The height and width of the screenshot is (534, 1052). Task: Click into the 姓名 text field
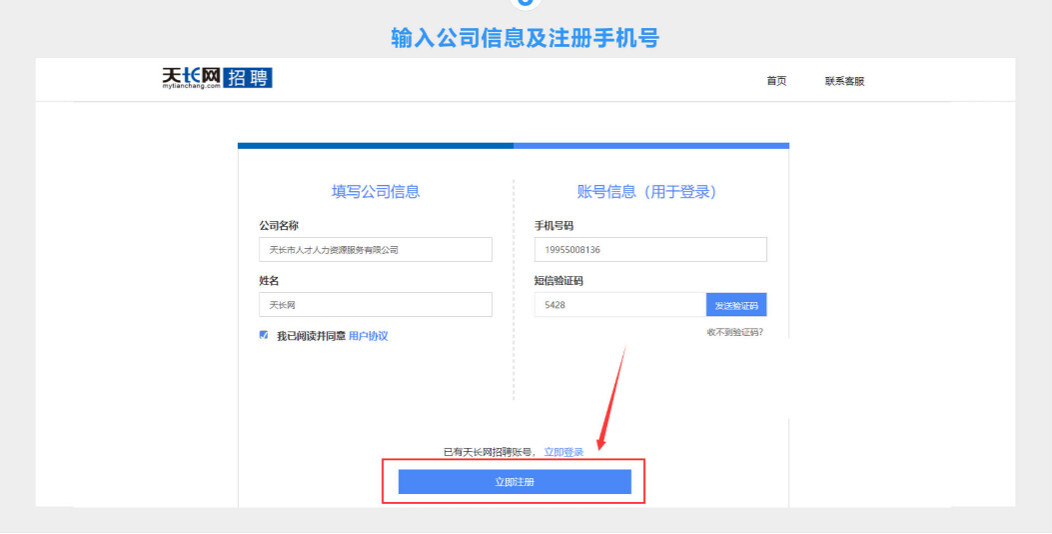click(375, 305)
